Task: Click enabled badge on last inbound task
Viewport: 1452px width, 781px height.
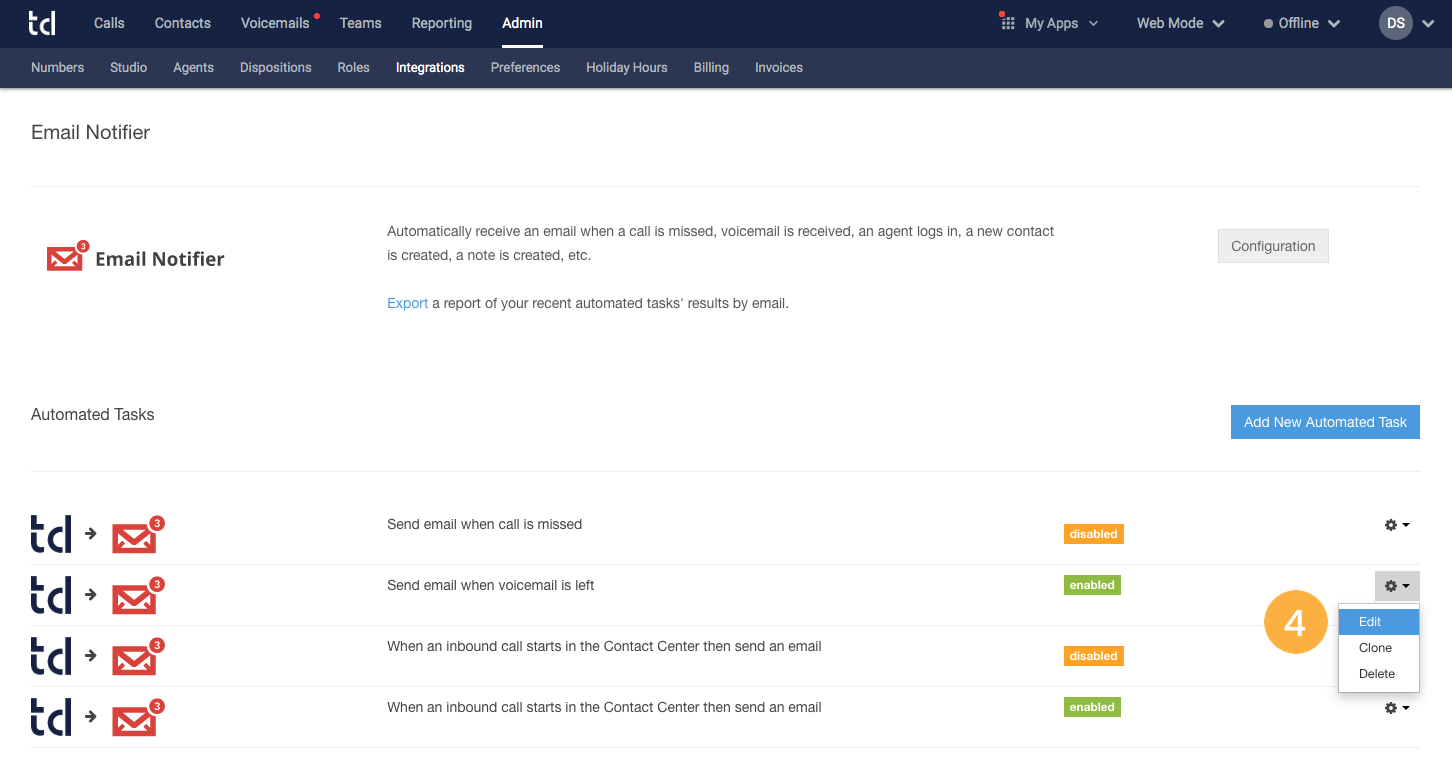Action: tap(1092, 707)
